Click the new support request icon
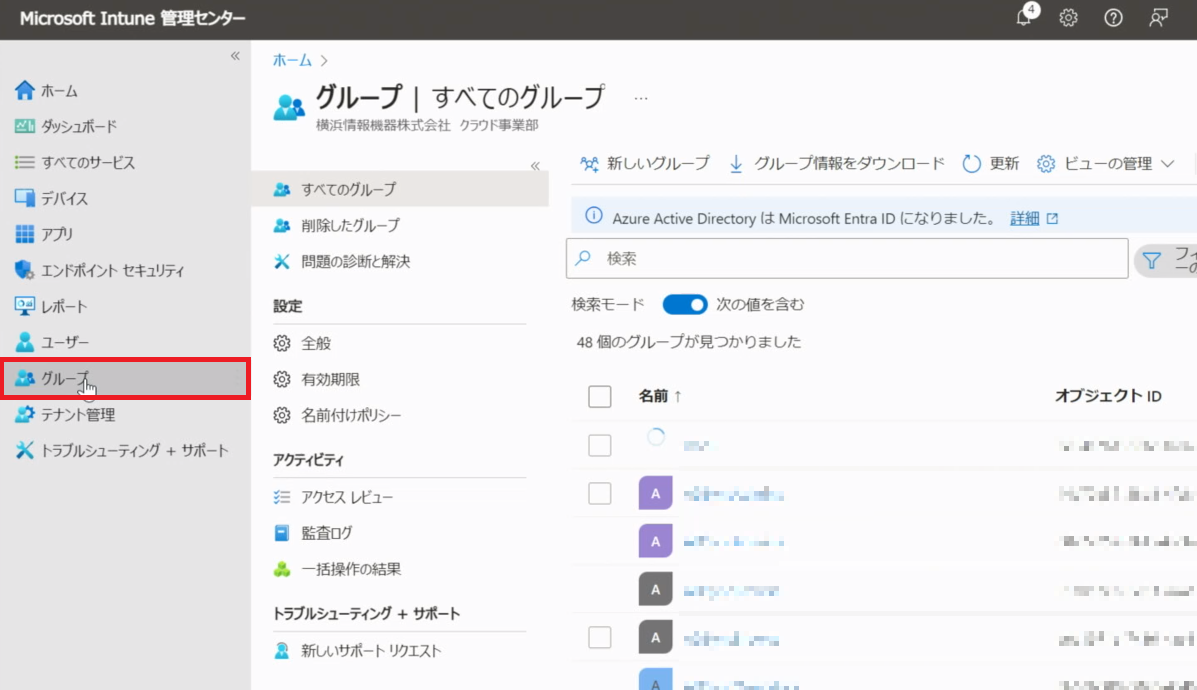 [x=282, y=650]
